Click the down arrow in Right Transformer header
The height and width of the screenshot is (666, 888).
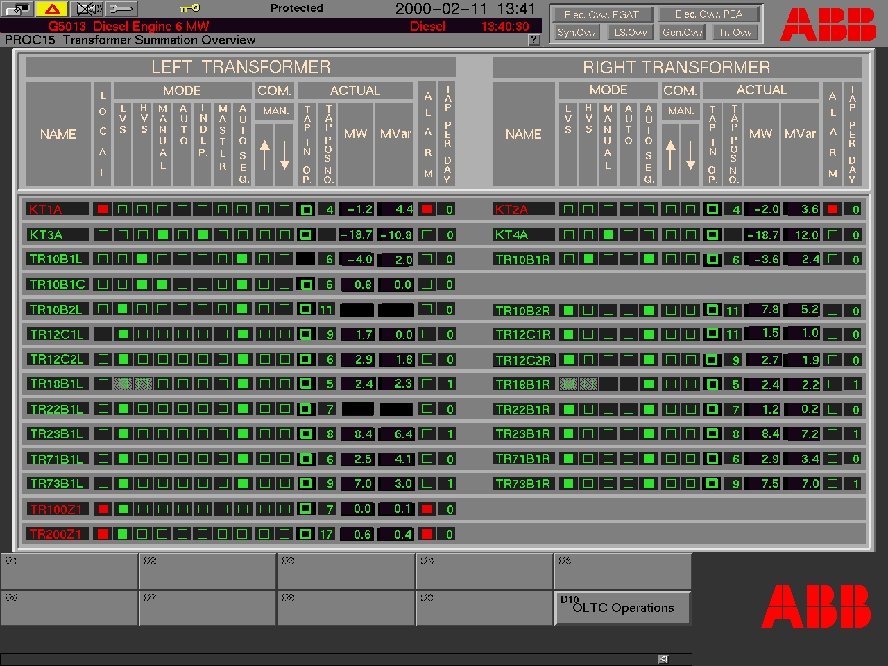pyautogui.click(x=690, y=155)
